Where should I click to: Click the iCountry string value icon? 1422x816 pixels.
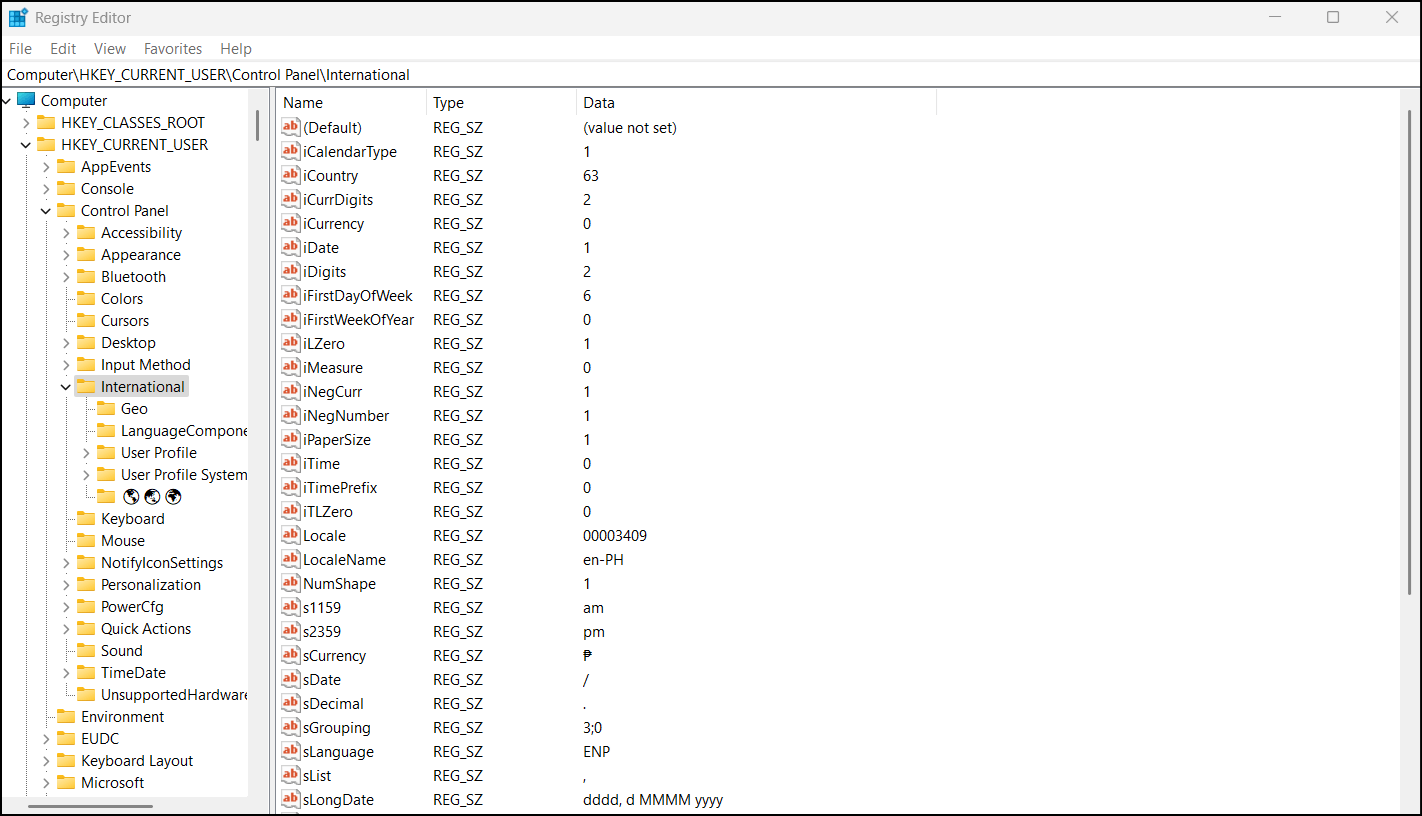coord(291,175)
